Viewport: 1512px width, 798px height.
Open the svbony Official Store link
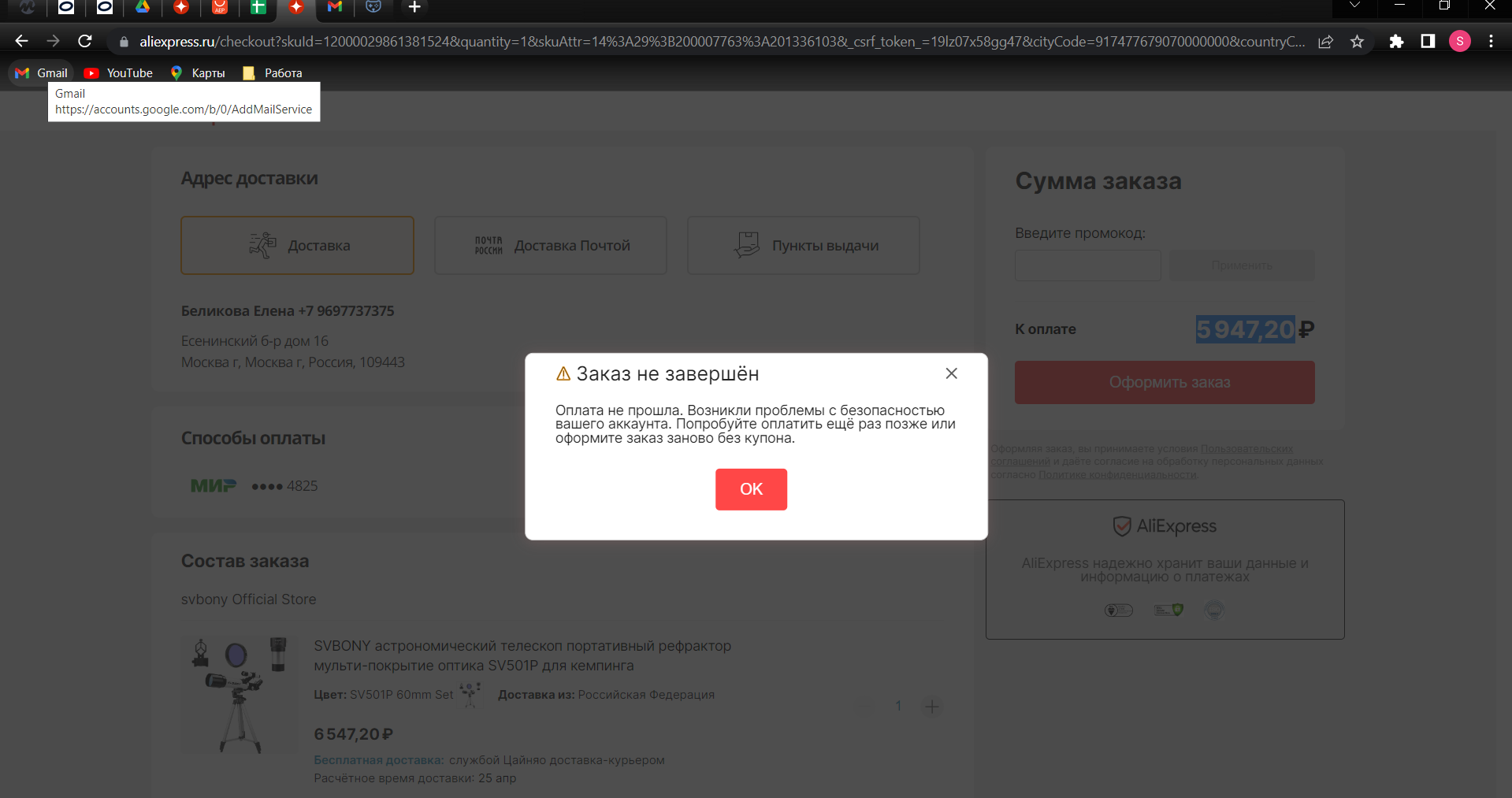click(x=248, y=599)
